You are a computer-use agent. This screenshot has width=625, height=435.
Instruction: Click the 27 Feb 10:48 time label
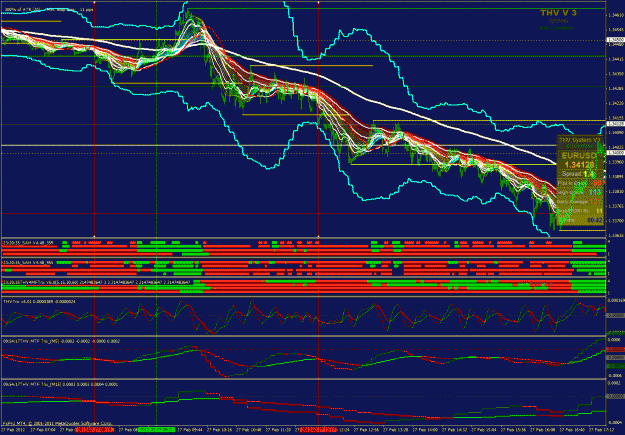[249, 430]
